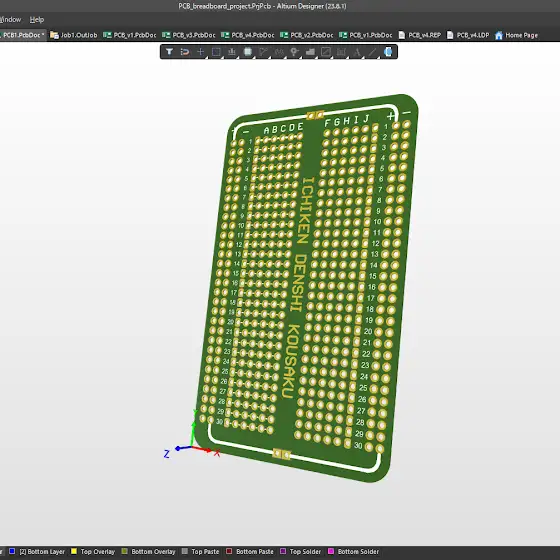Screen dimensions: 560x560
Task: Select the Place Keepout region icon
Action: click(326, 52)
